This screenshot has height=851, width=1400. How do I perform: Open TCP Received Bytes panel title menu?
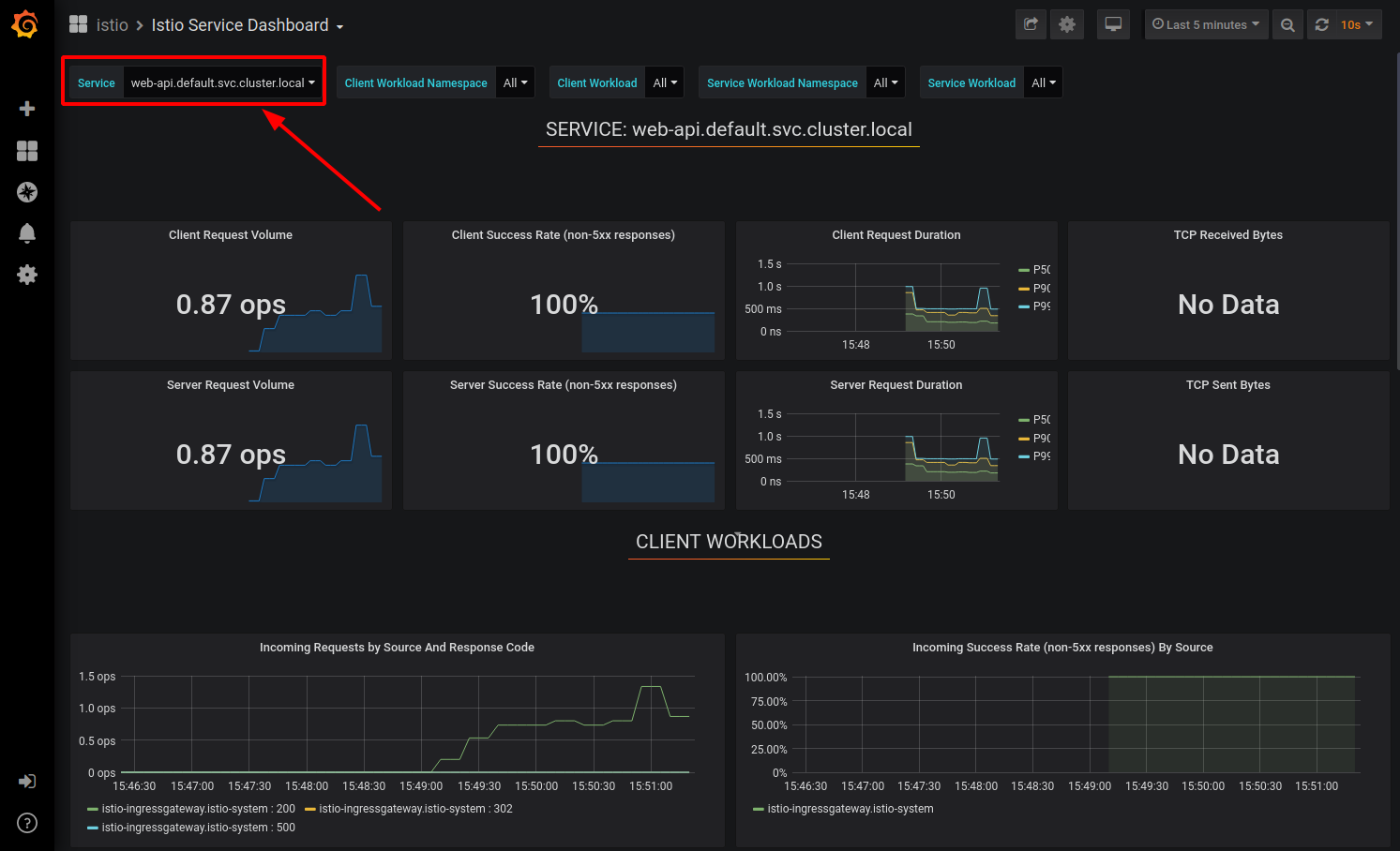click(x=1227, y=235)
